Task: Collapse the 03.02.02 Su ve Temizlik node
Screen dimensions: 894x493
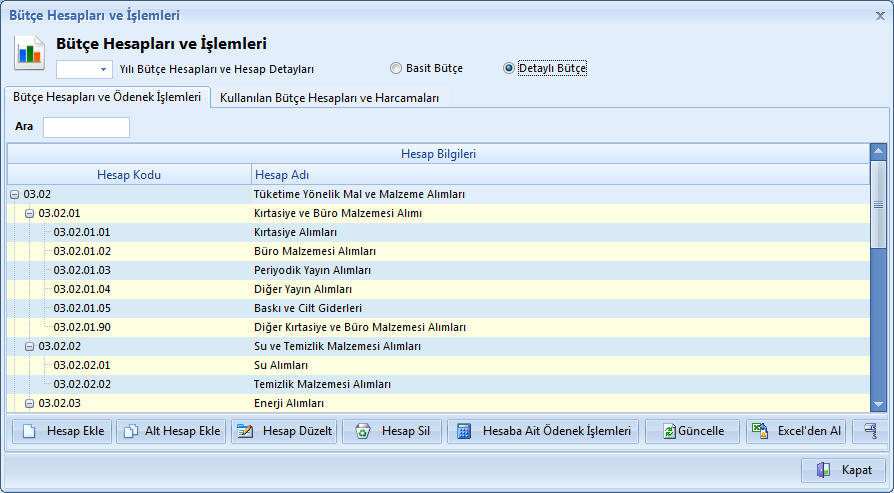Action: tap(29, 346)
